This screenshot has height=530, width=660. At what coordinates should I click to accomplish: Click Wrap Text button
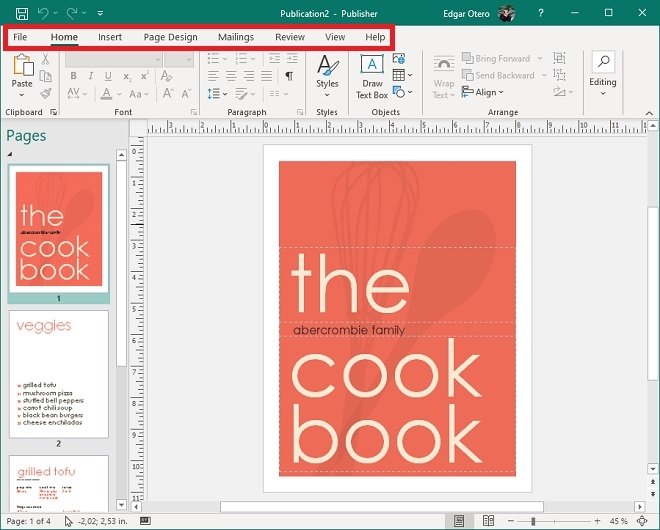coord(444,77)
